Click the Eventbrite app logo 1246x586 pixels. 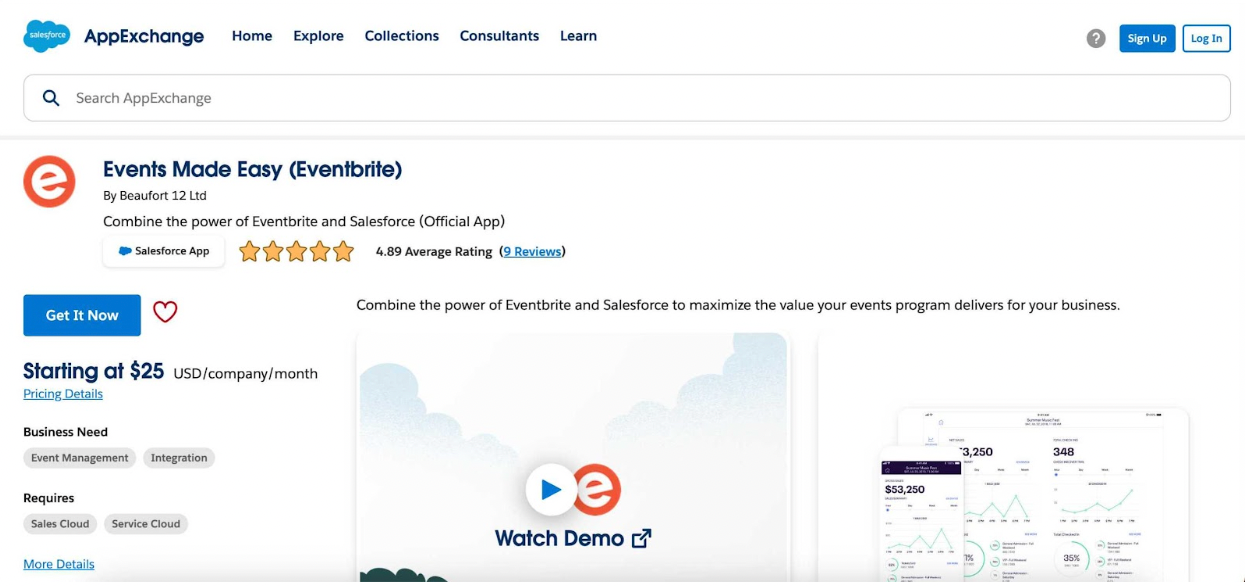coord(50,181)
